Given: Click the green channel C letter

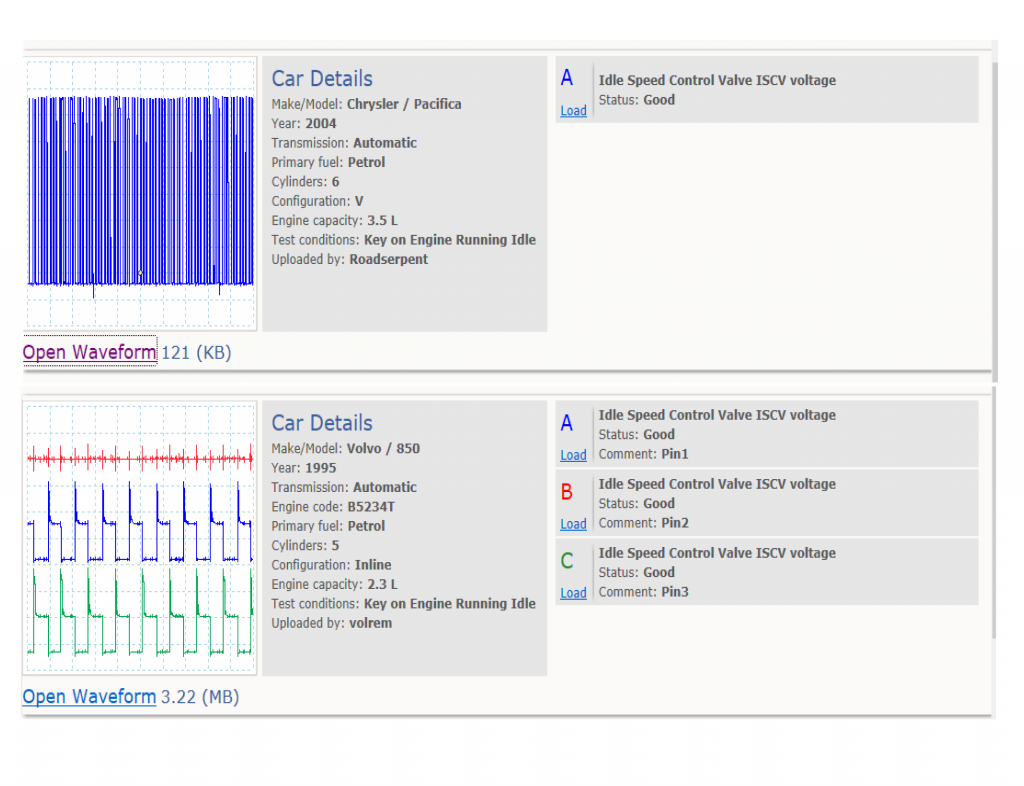Looking at the screenshot, I should 567,561.
